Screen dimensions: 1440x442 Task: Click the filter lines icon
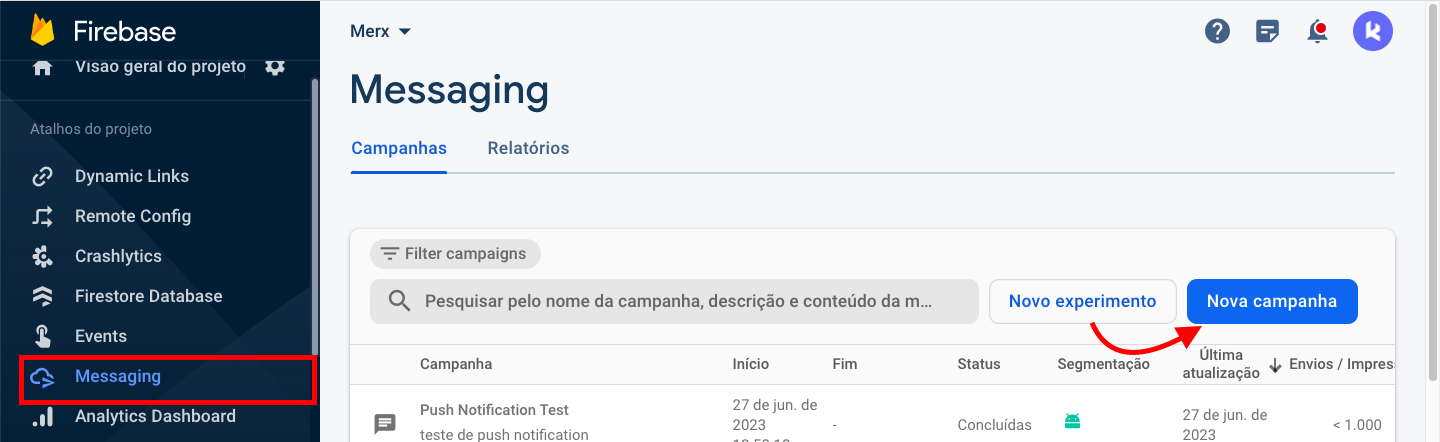click(x=389, y=254)
